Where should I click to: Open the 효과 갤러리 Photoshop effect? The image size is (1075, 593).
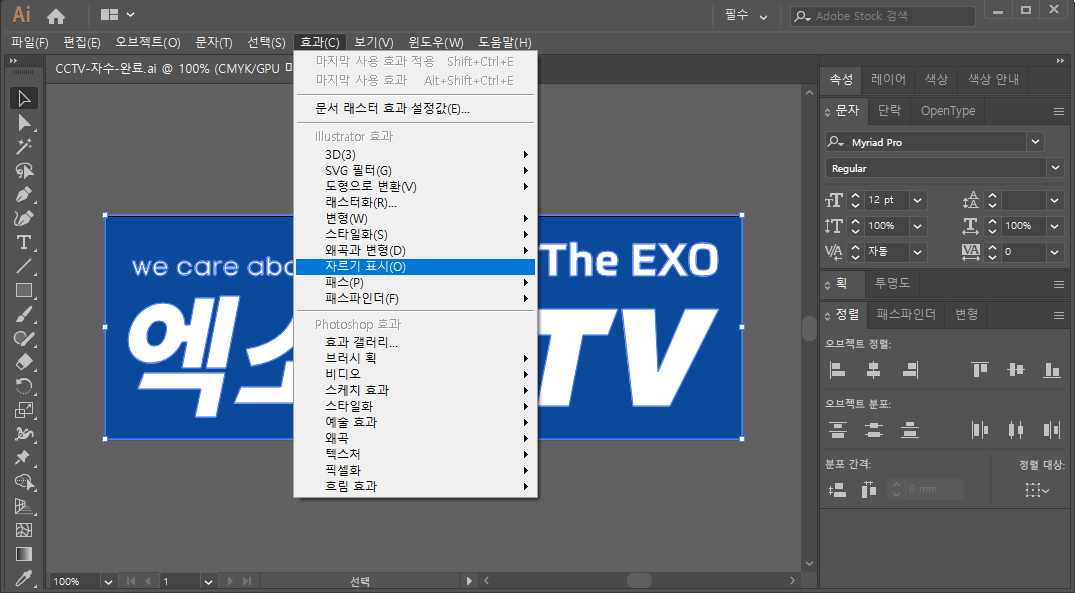[415, 342]
